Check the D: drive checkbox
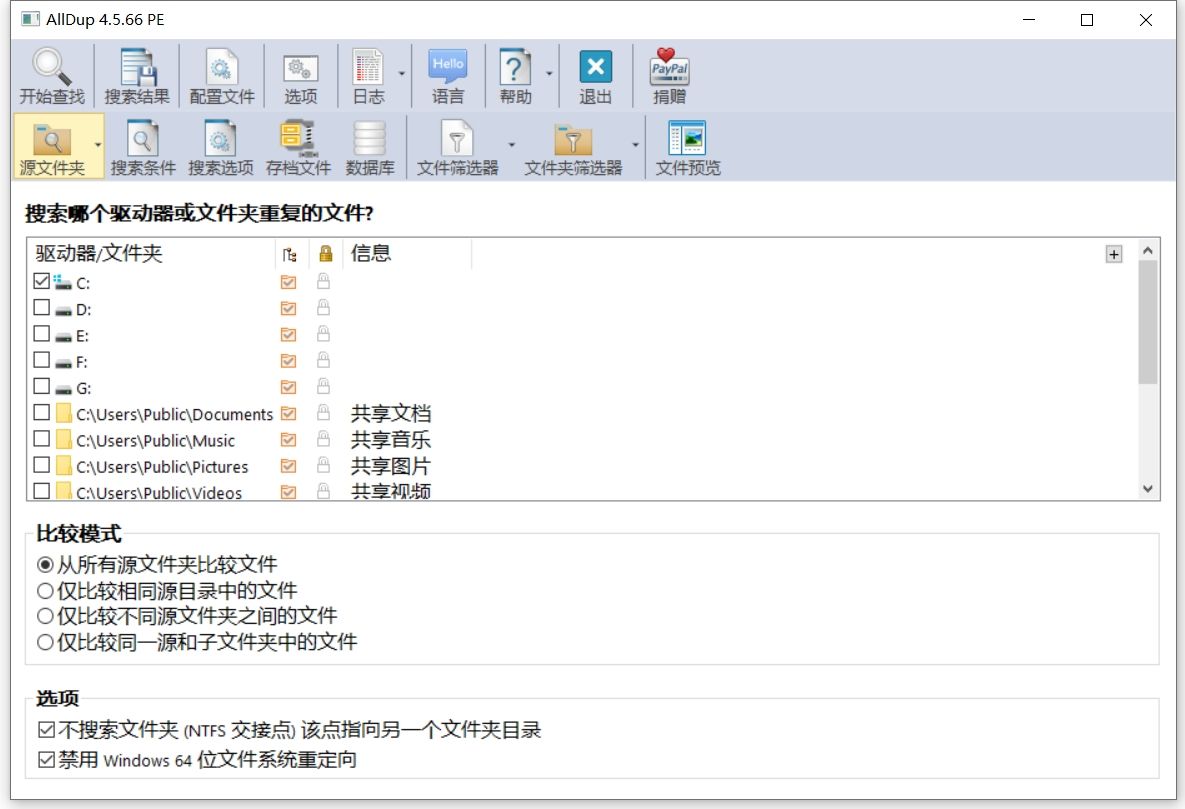Viewport: 1185px width, 809px height. [42, 308]
